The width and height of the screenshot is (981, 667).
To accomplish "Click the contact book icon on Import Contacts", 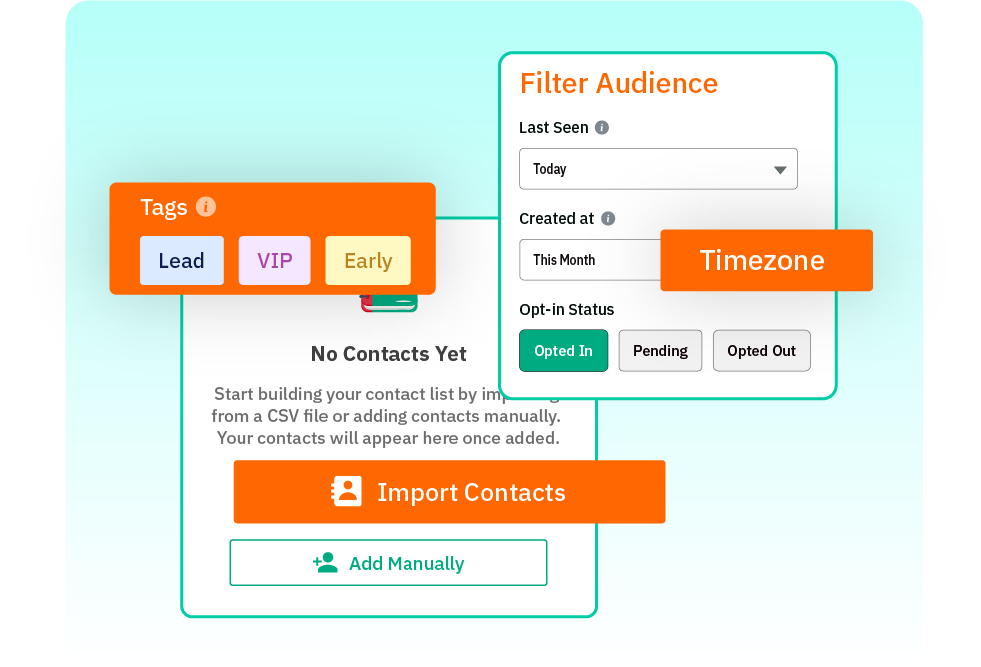I will 347,492.
